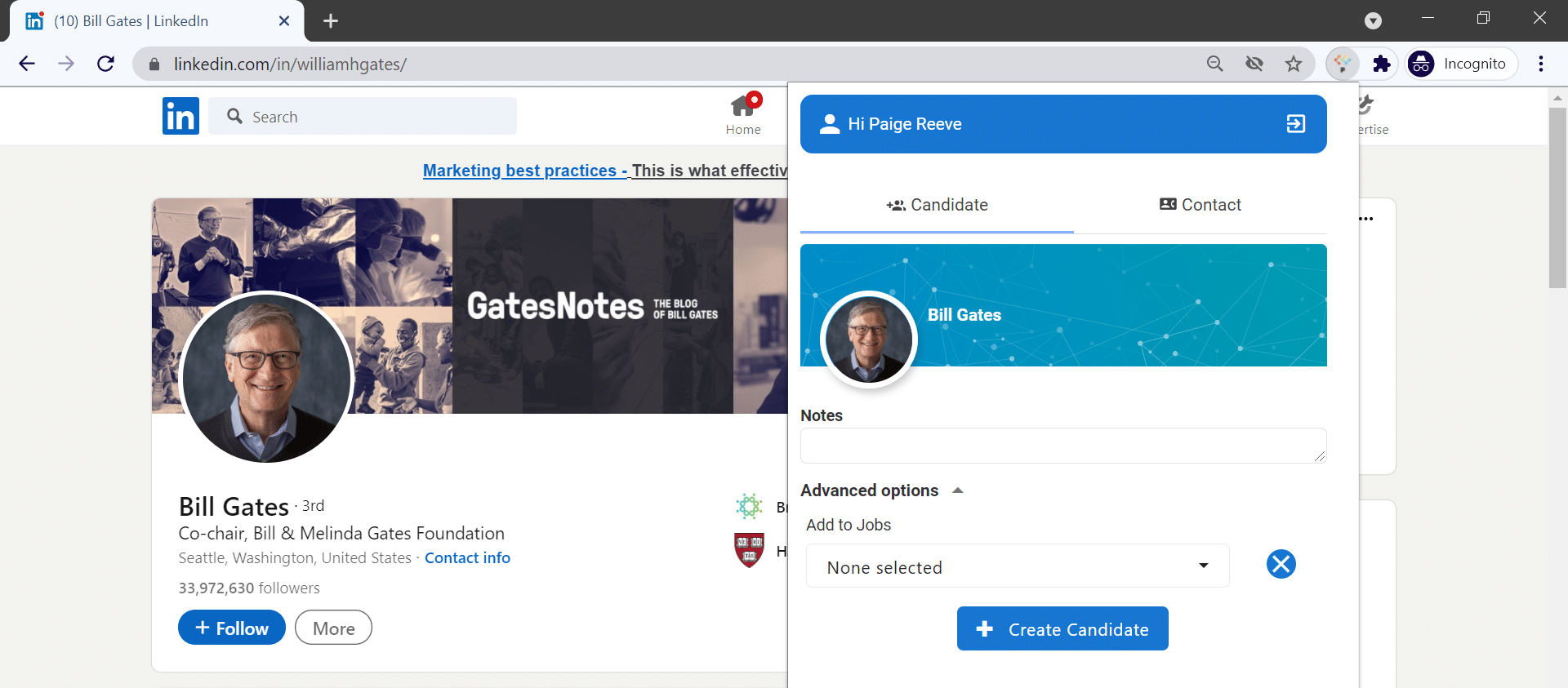Viewport: 1568px width, 688px height.
Task: Click the LinkedIn Search field
Action: 363,116
